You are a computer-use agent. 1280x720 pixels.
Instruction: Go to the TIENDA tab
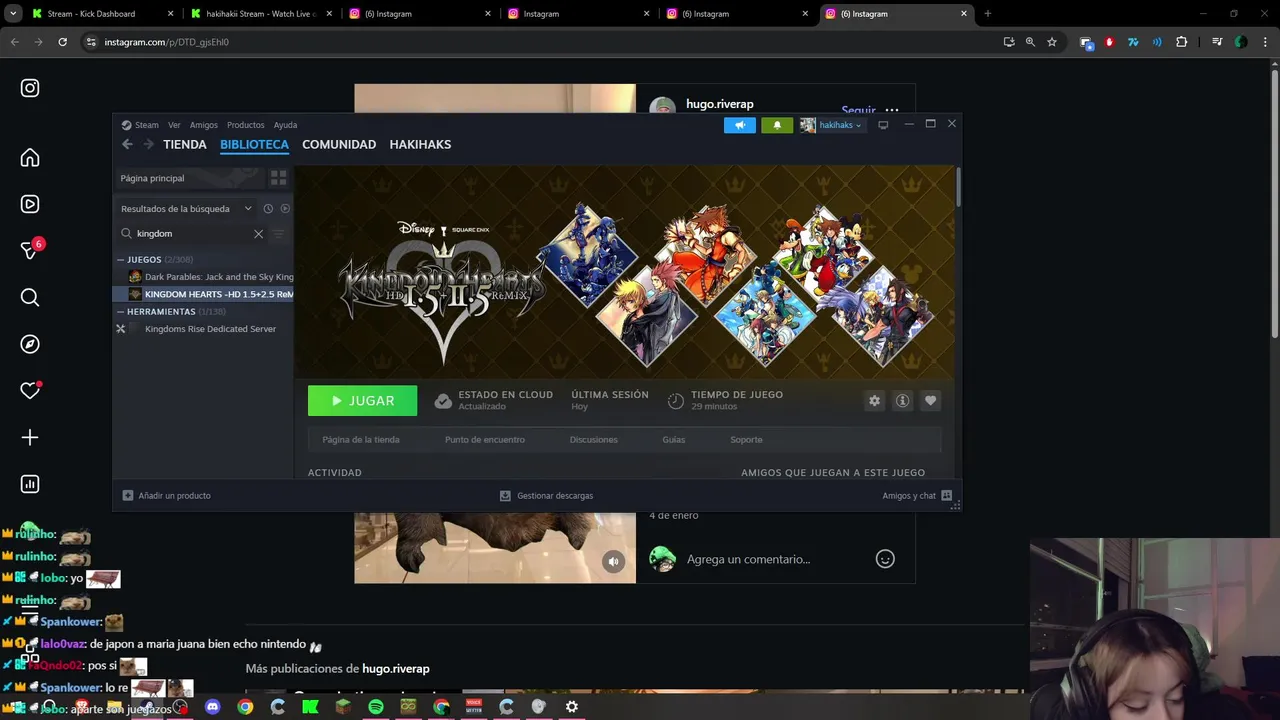(185, 144)
